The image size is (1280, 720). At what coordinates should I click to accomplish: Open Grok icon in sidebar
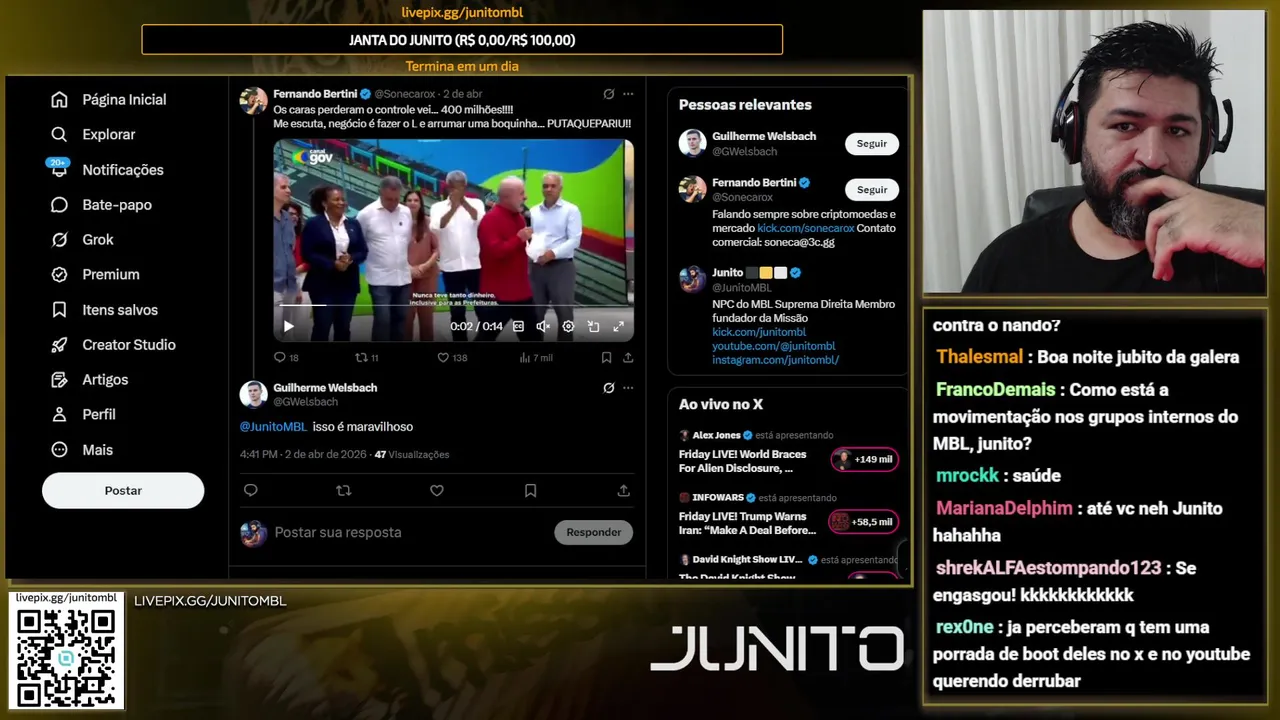[59, 240]
